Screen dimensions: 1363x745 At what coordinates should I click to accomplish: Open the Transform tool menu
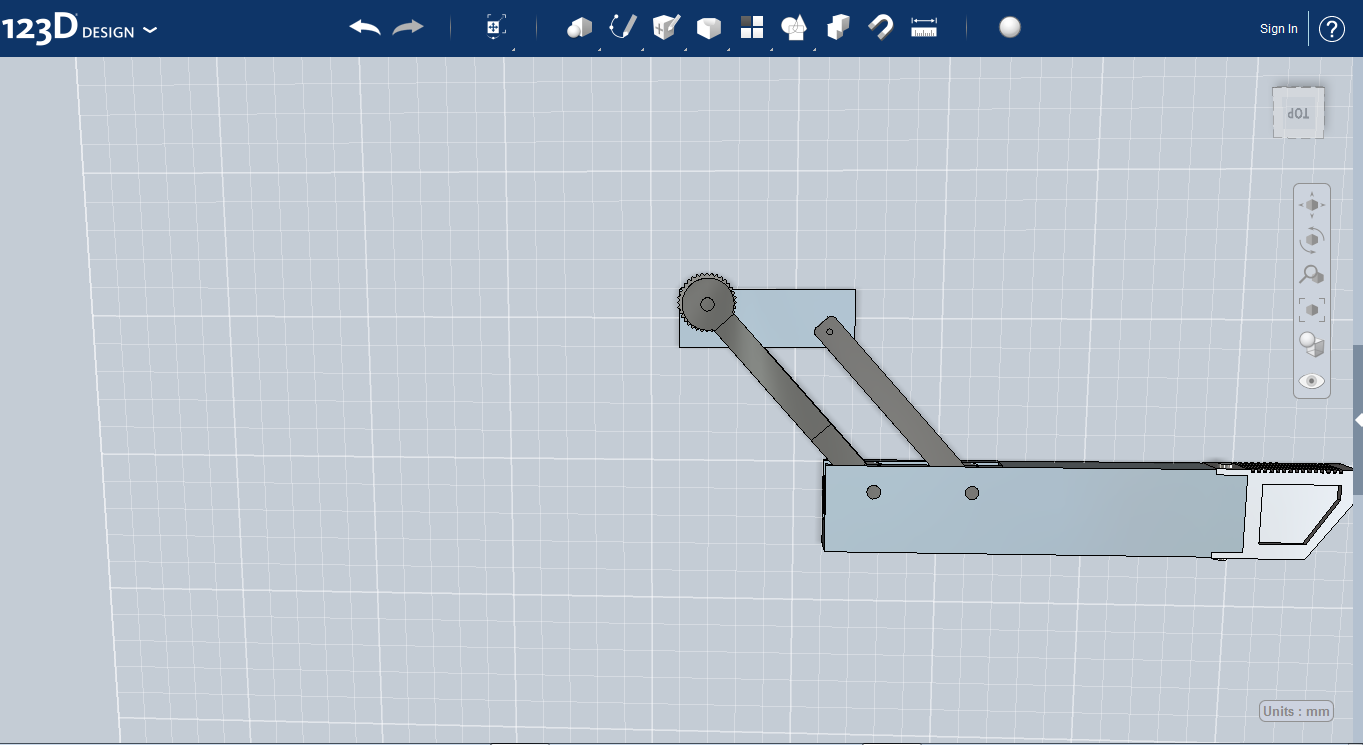point(496,28)
